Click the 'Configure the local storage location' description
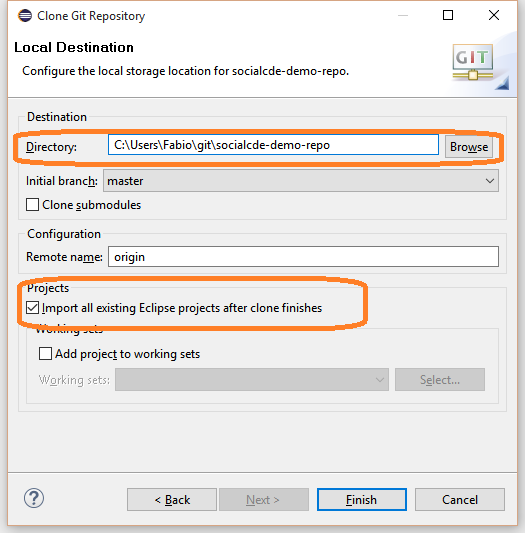Image resolution: width=525 pixels, height=533 pixels. pyautogui.click(x=185, y=71)
